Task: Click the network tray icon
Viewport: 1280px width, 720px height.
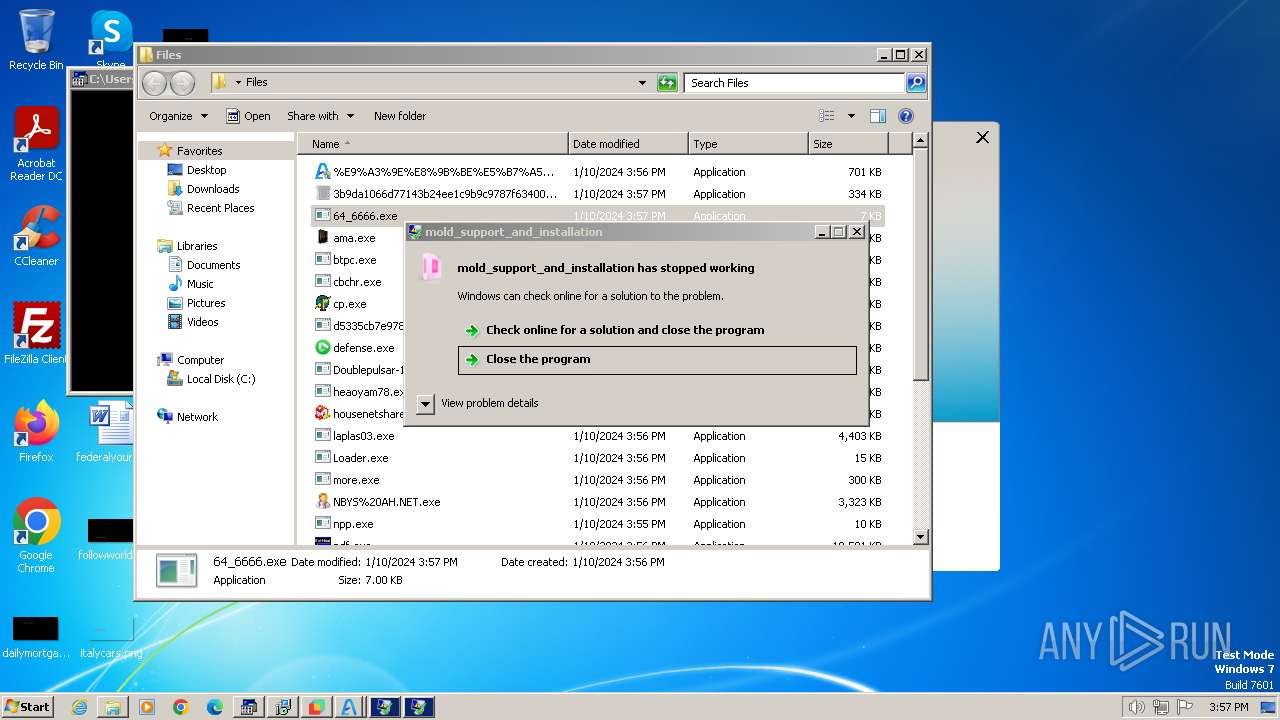Action: [1162, 707]
